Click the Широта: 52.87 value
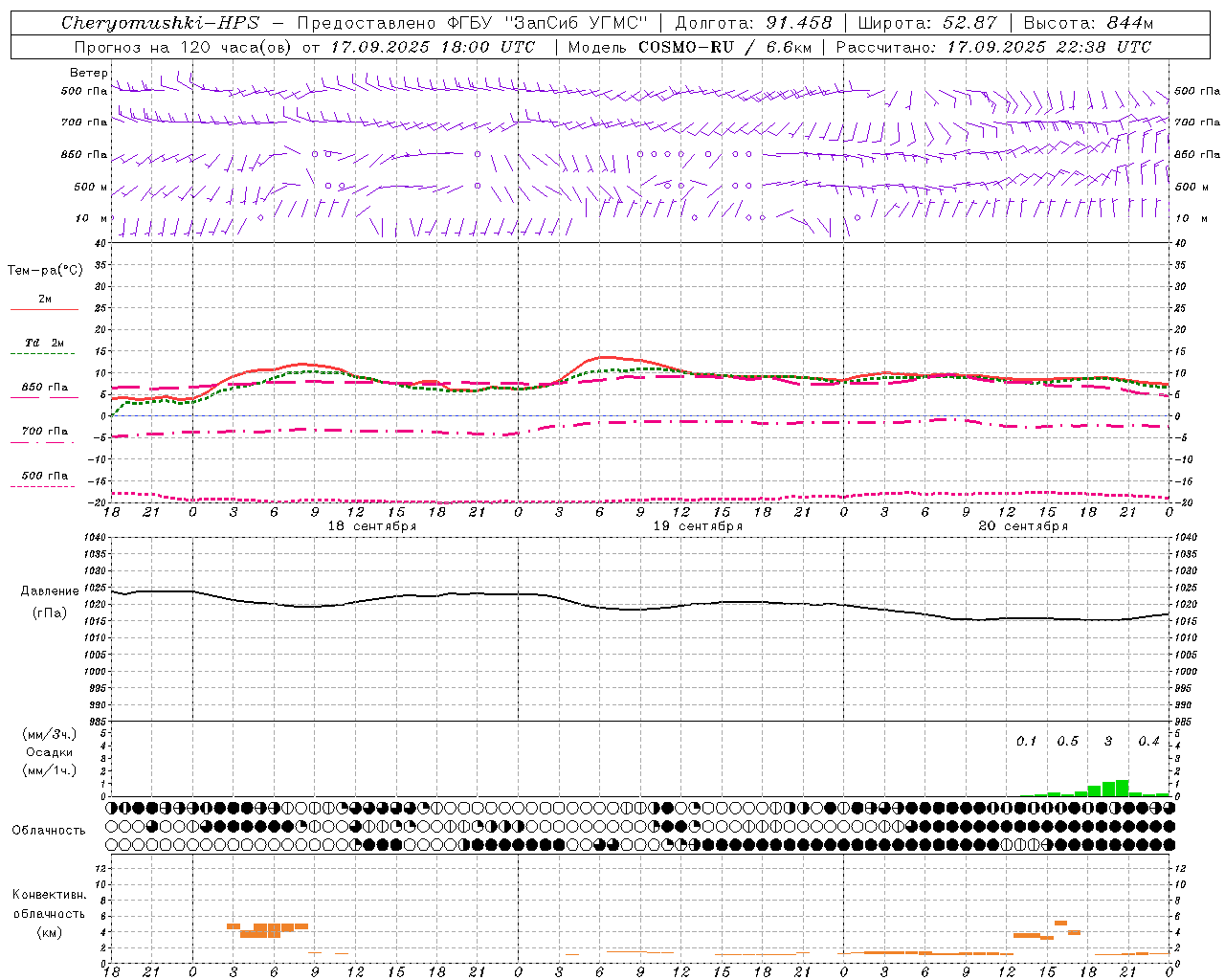Viewport: 1225px width, 980px height. pos(927,23)
